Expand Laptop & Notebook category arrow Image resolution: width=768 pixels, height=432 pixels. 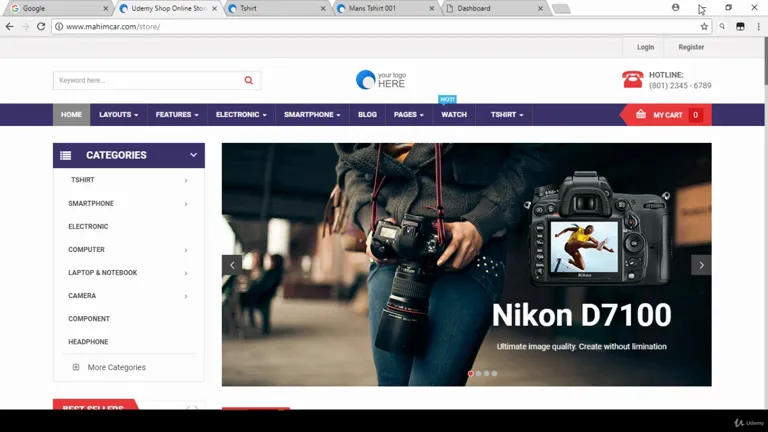(186, 273)
